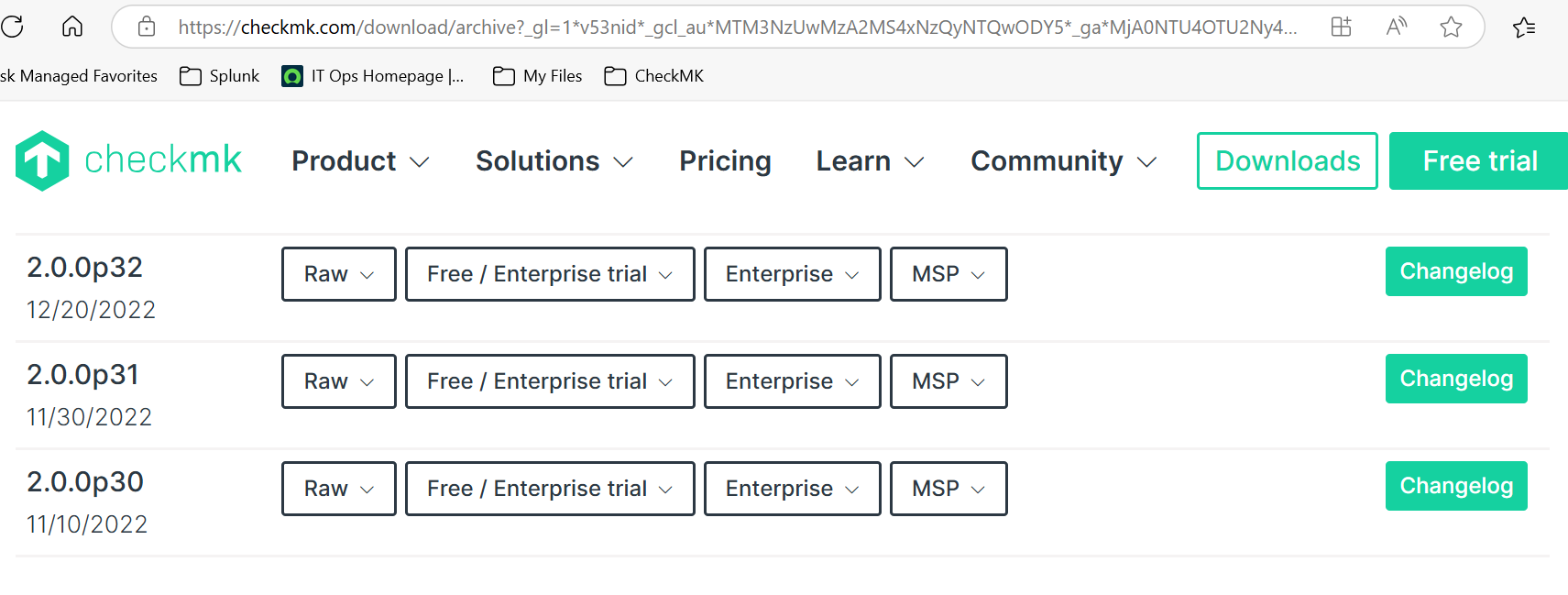
Task: View Changelog for version 2.0.0p31
Action: click(x=1455, y=379)
